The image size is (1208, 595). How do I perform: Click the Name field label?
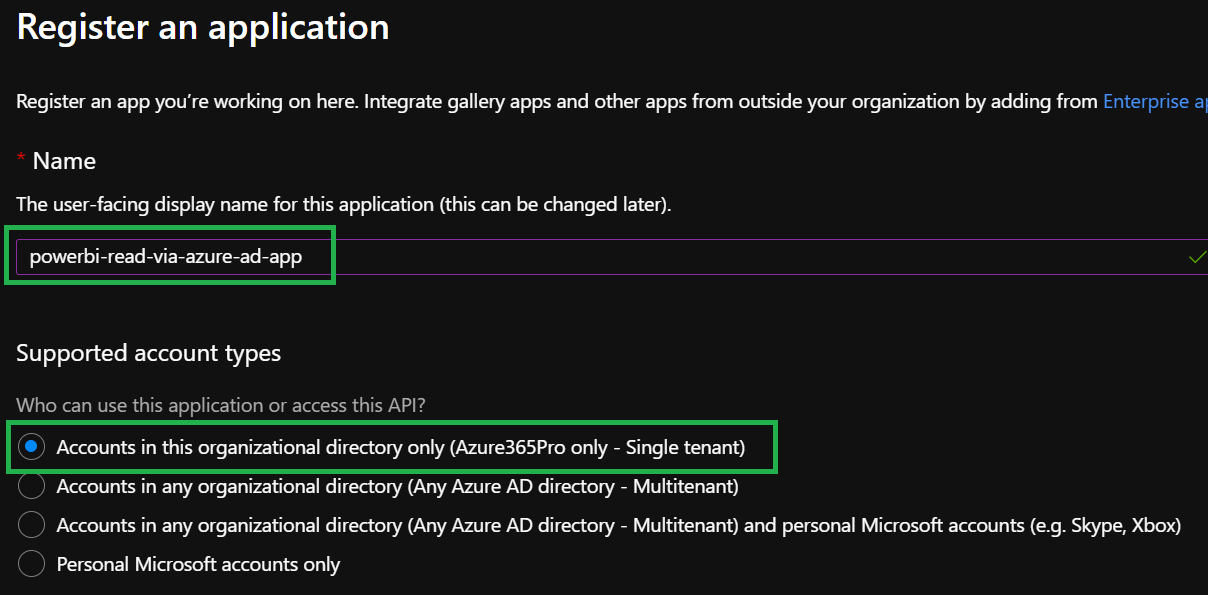64,161
